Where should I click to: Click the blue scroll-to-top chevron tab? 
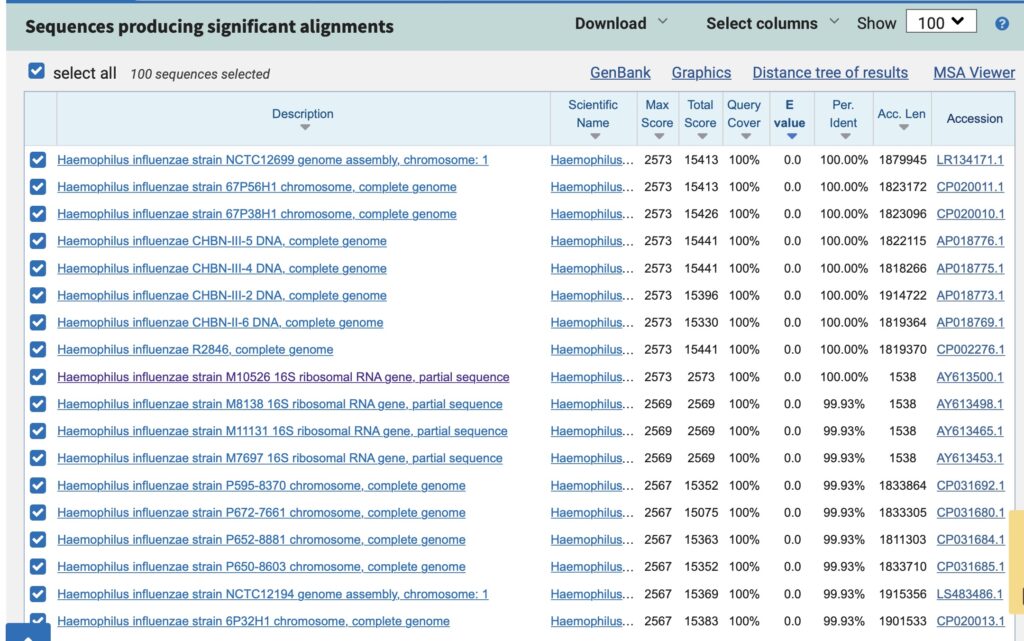coord(28,633)
